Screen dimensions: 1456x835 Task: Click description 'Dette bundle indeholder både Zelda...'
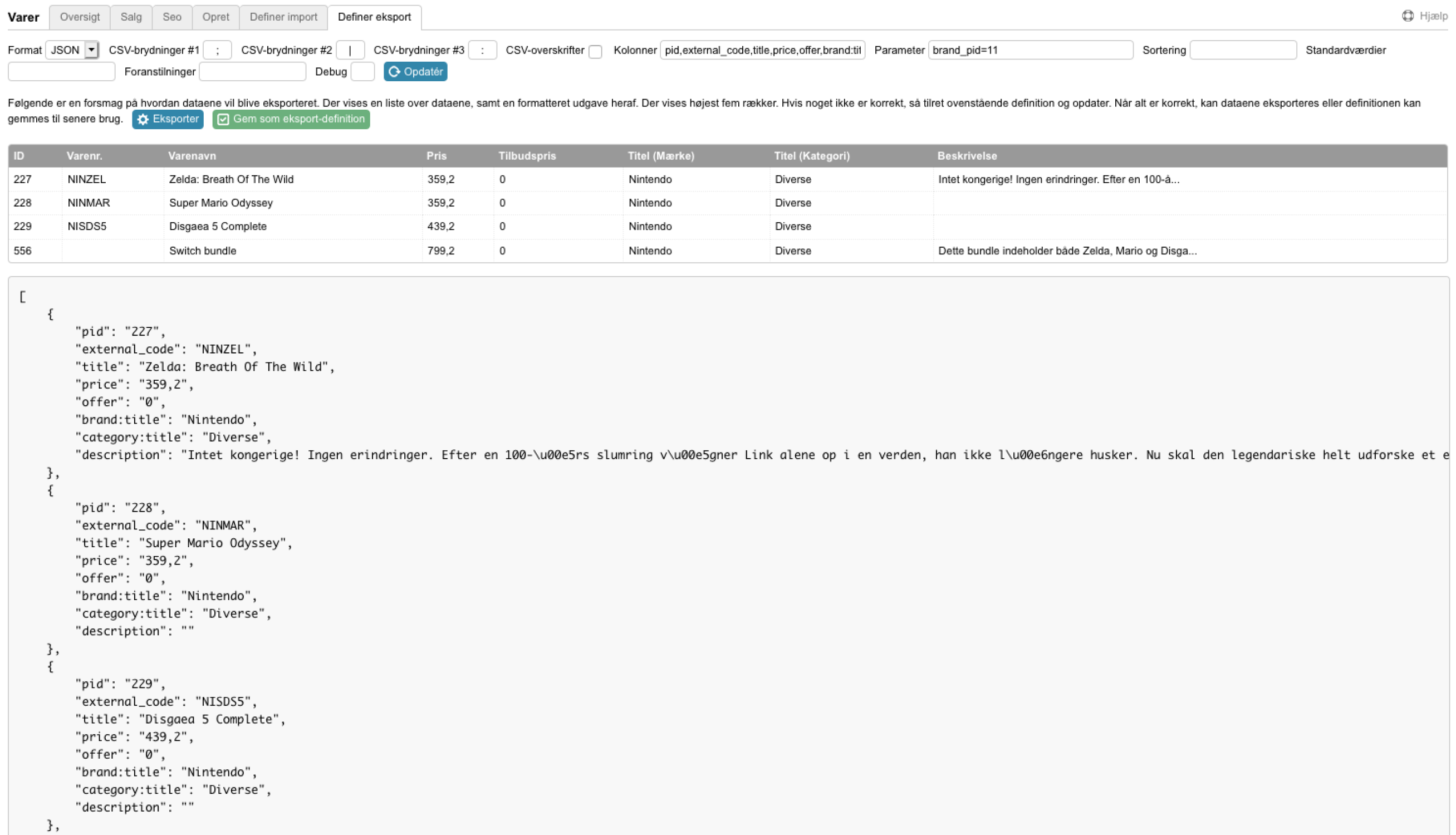click(1067, 251)
